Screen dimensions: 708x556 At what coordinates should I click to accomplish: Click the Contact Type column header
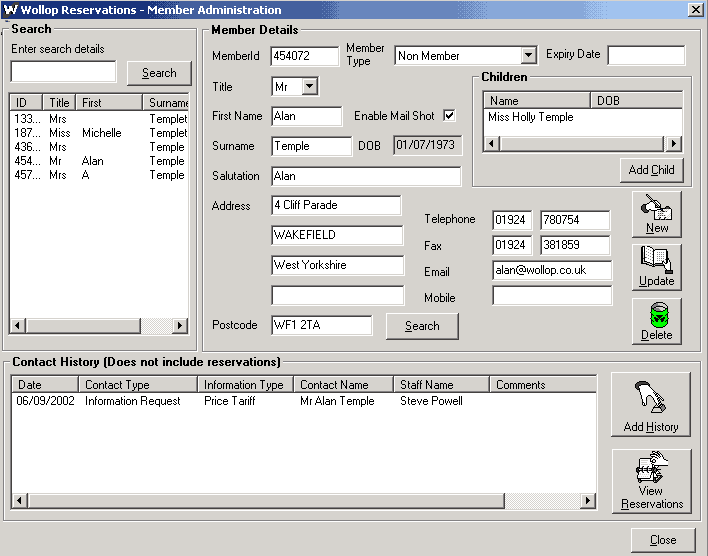[138, 384]
